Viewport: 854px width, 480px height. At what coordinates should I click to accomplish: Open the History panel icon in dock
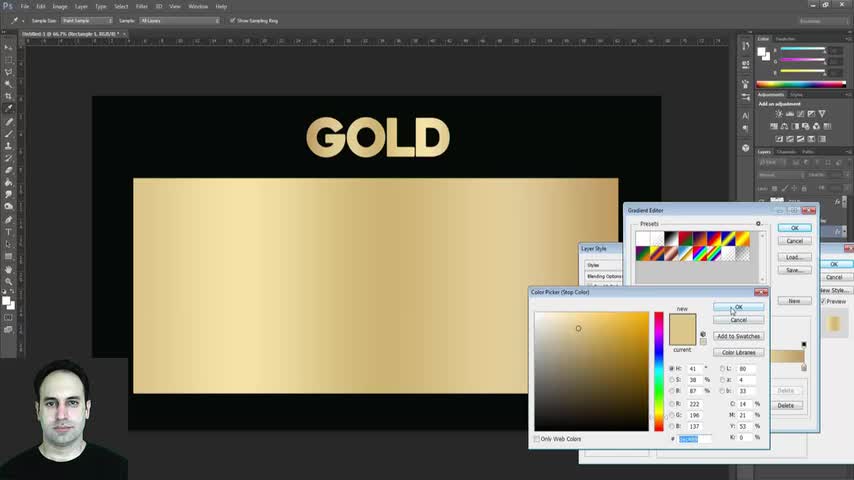click(746, 47)
